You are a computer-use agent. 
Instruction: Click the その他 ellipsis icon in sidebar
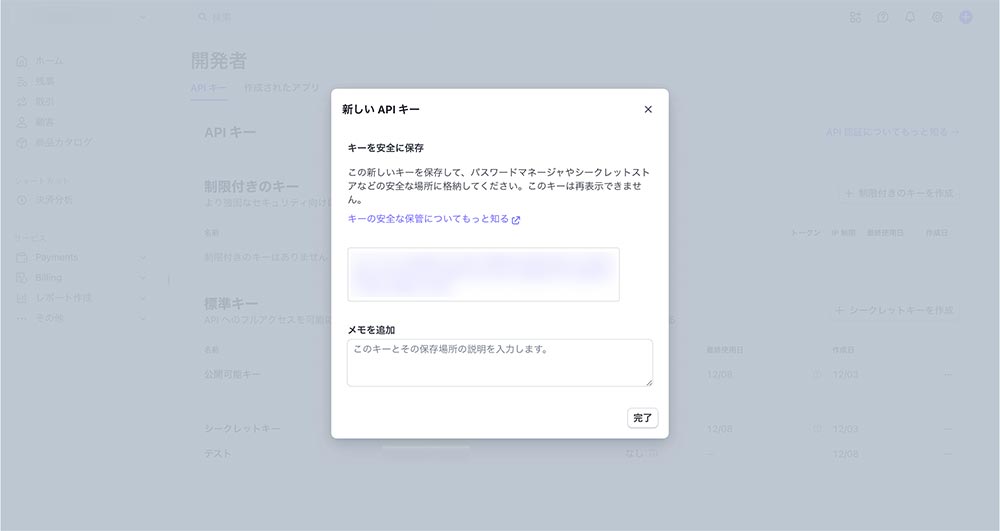click(22, 318)
